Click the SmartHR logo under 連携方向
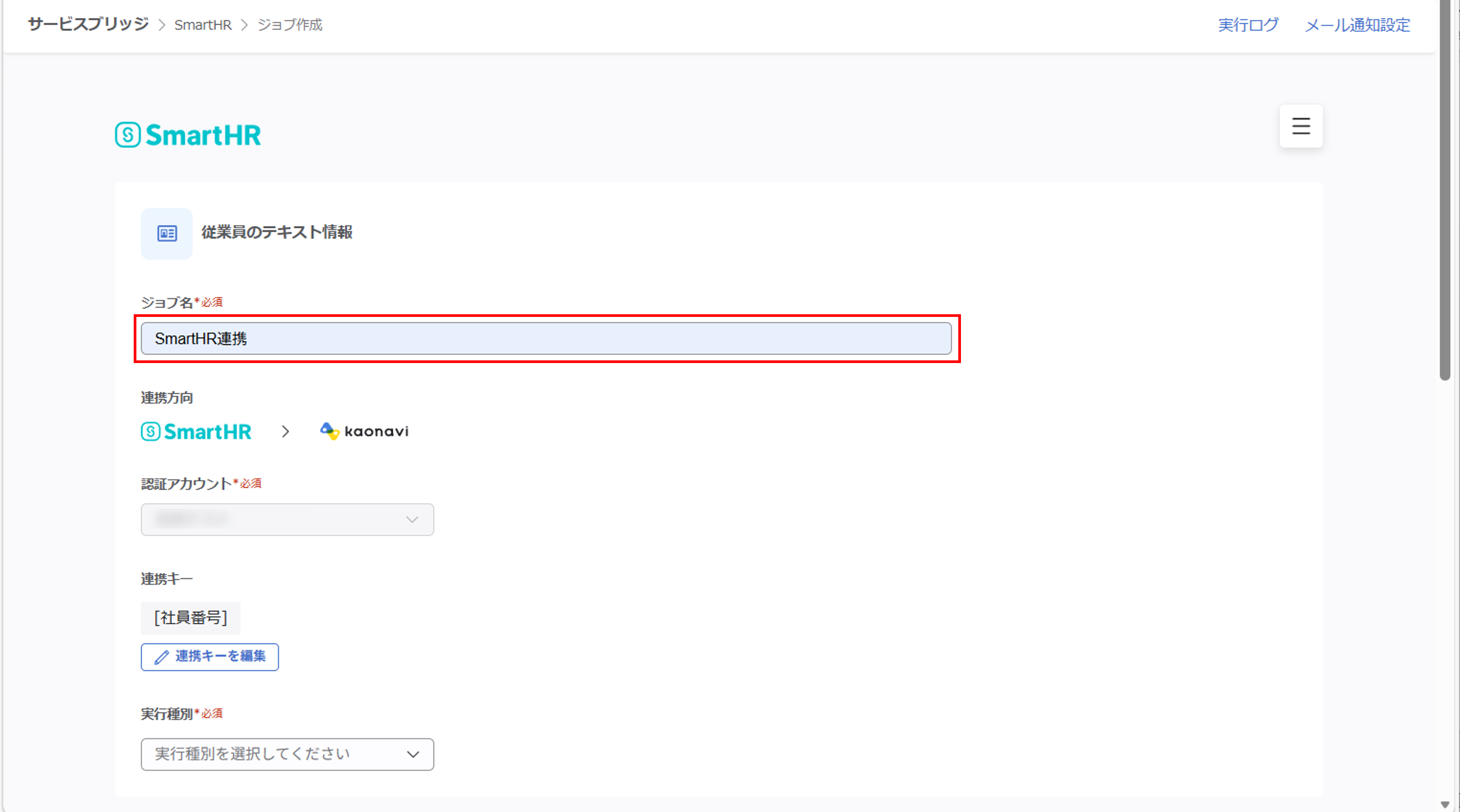1460x812 pixels. click(x=196, y=432)
